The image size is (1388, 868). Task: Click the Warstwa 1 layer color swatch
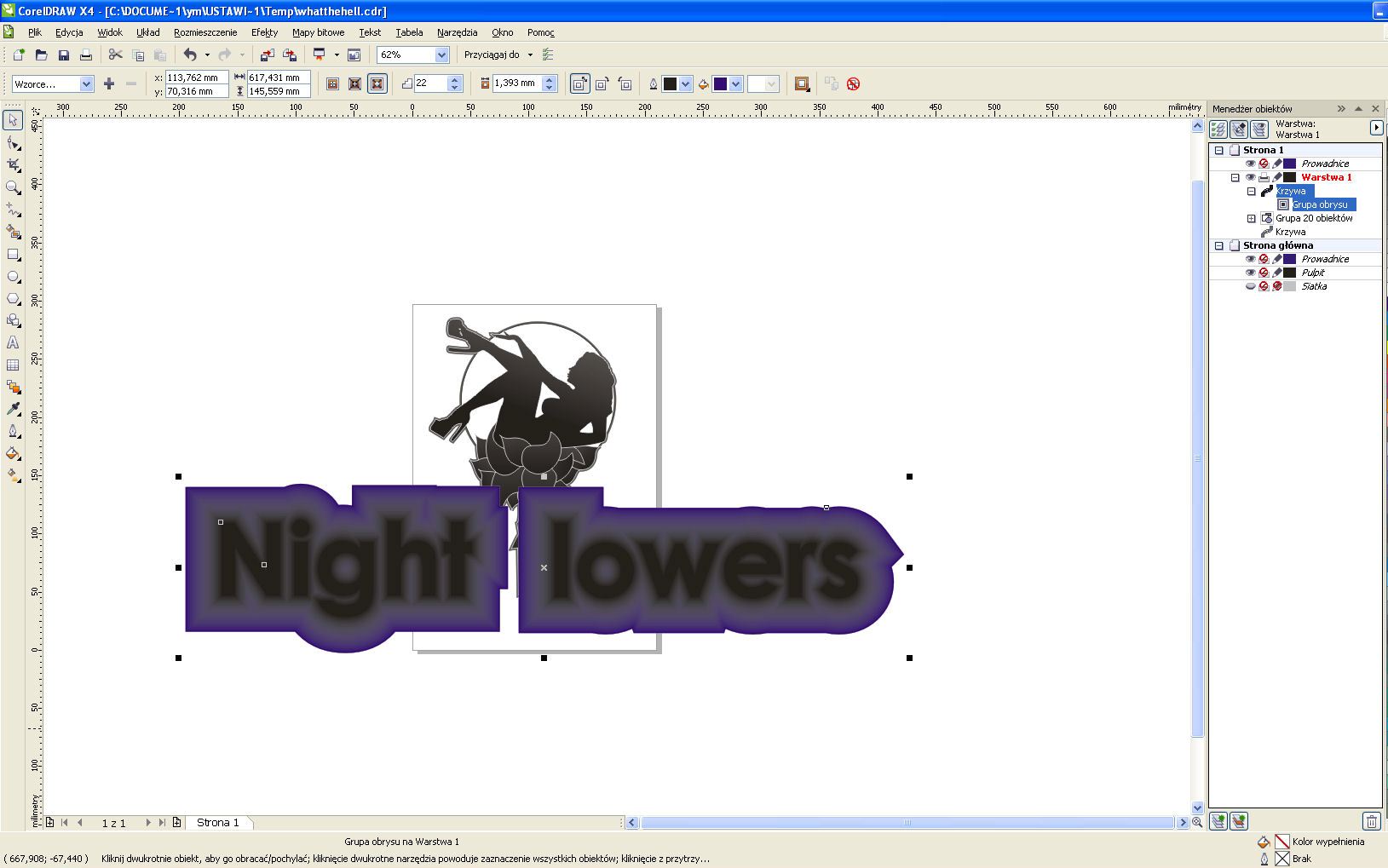coord(1290,177)
